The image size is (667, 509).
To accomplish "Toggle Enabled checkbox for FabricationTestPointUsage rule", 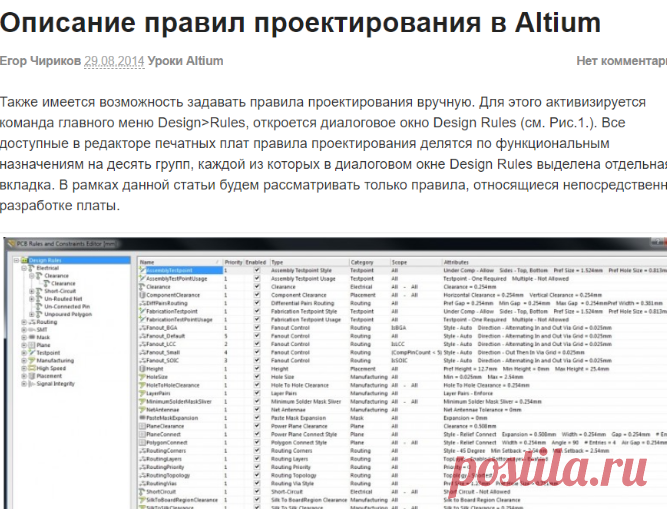I will click(x=257, y=319).
